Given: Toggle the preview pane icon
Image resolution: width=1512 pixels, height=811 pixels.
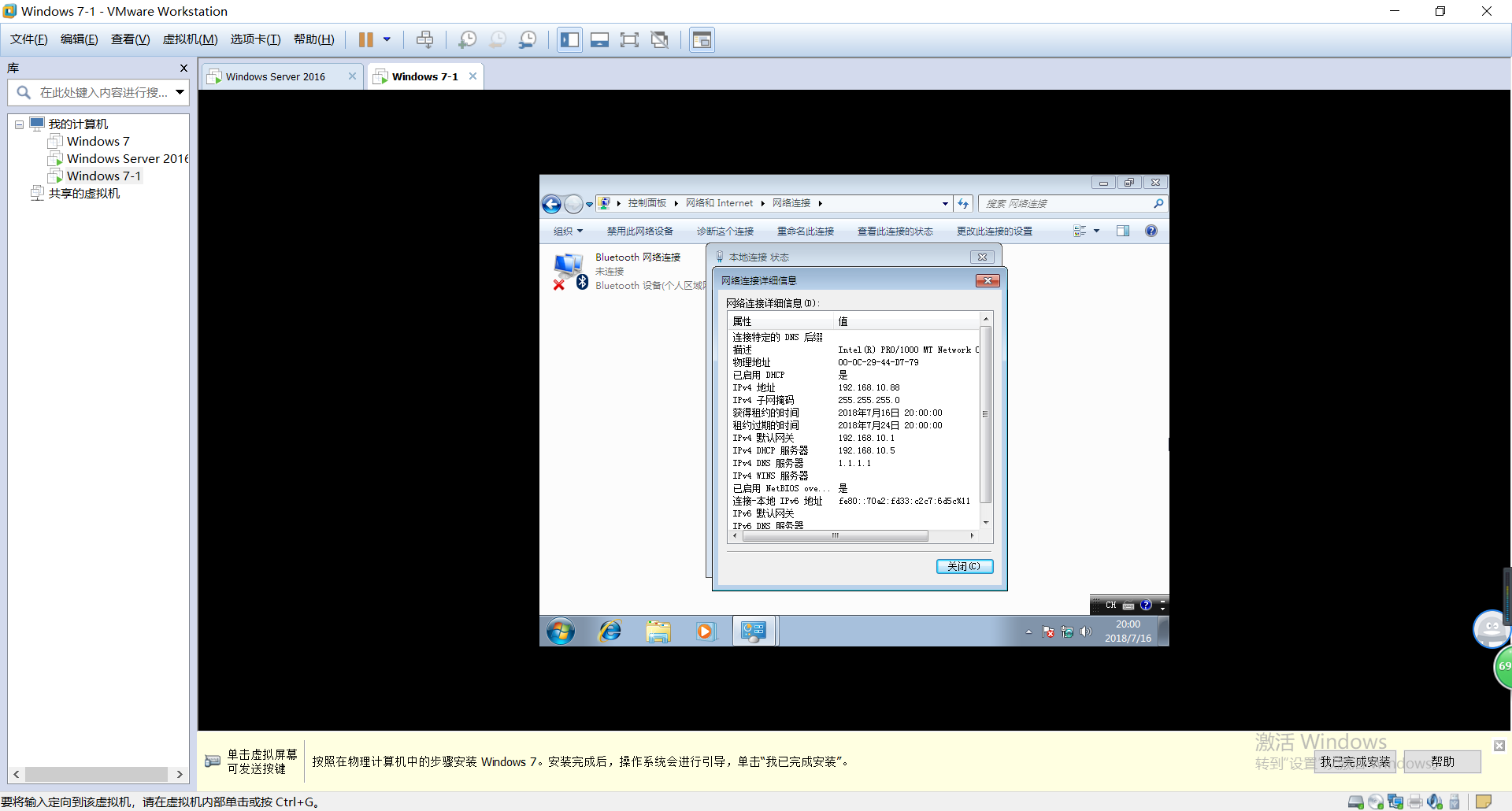Looking at the screenshot, I should (1123, 231).
